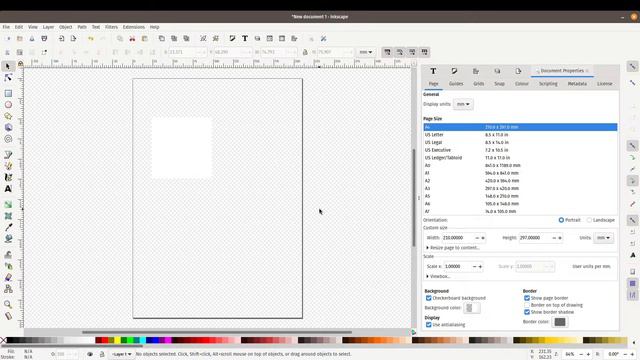The image size is (640, 360).
Task: Open the toolbar mm units dropdown
Action: point(365,52)
